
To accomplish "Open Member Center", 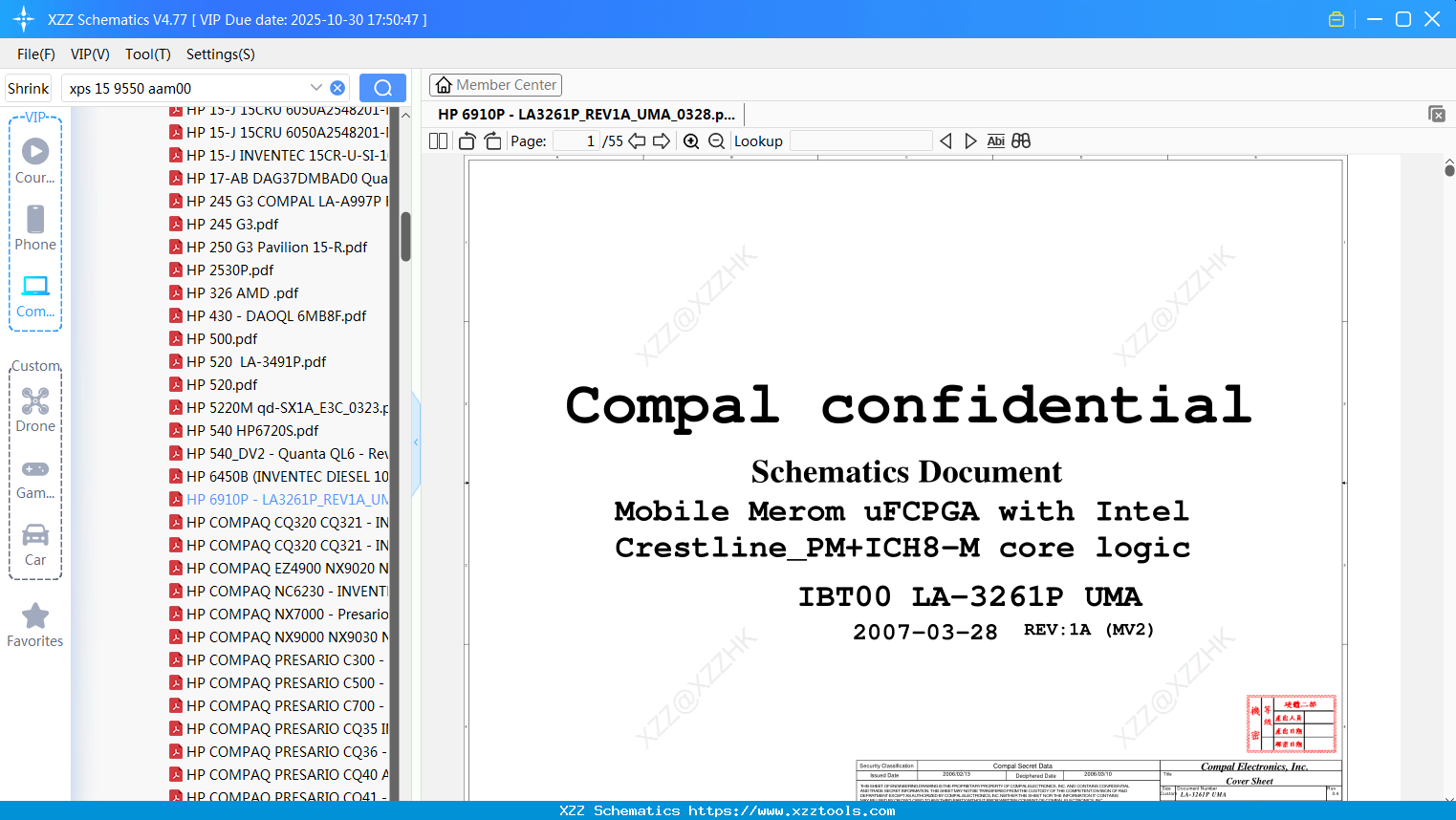I will pos(495,85).
